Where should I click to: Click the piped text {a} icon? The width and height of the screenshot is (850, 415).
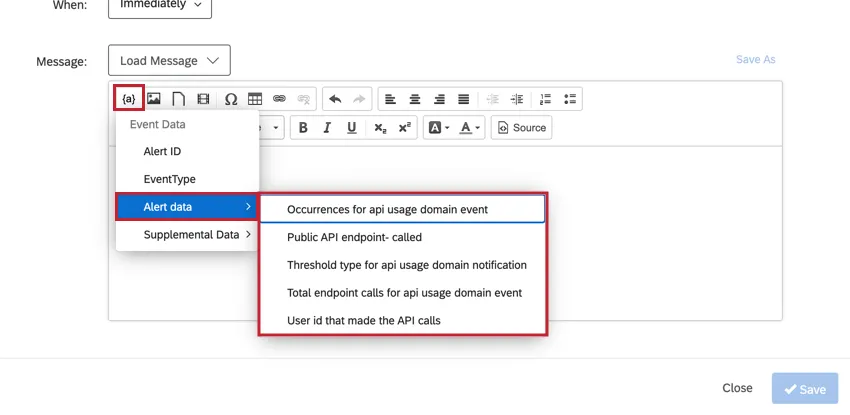(x=128, y=99)
